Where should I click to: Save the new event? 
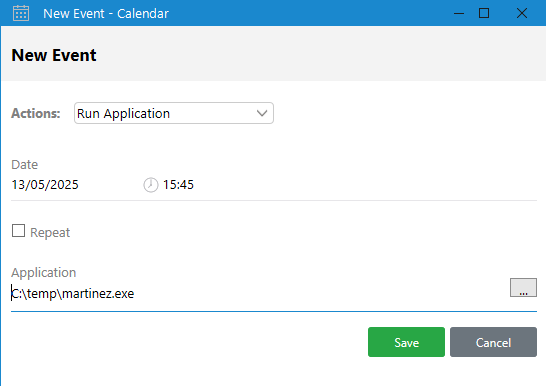click(x=406, y=342)
